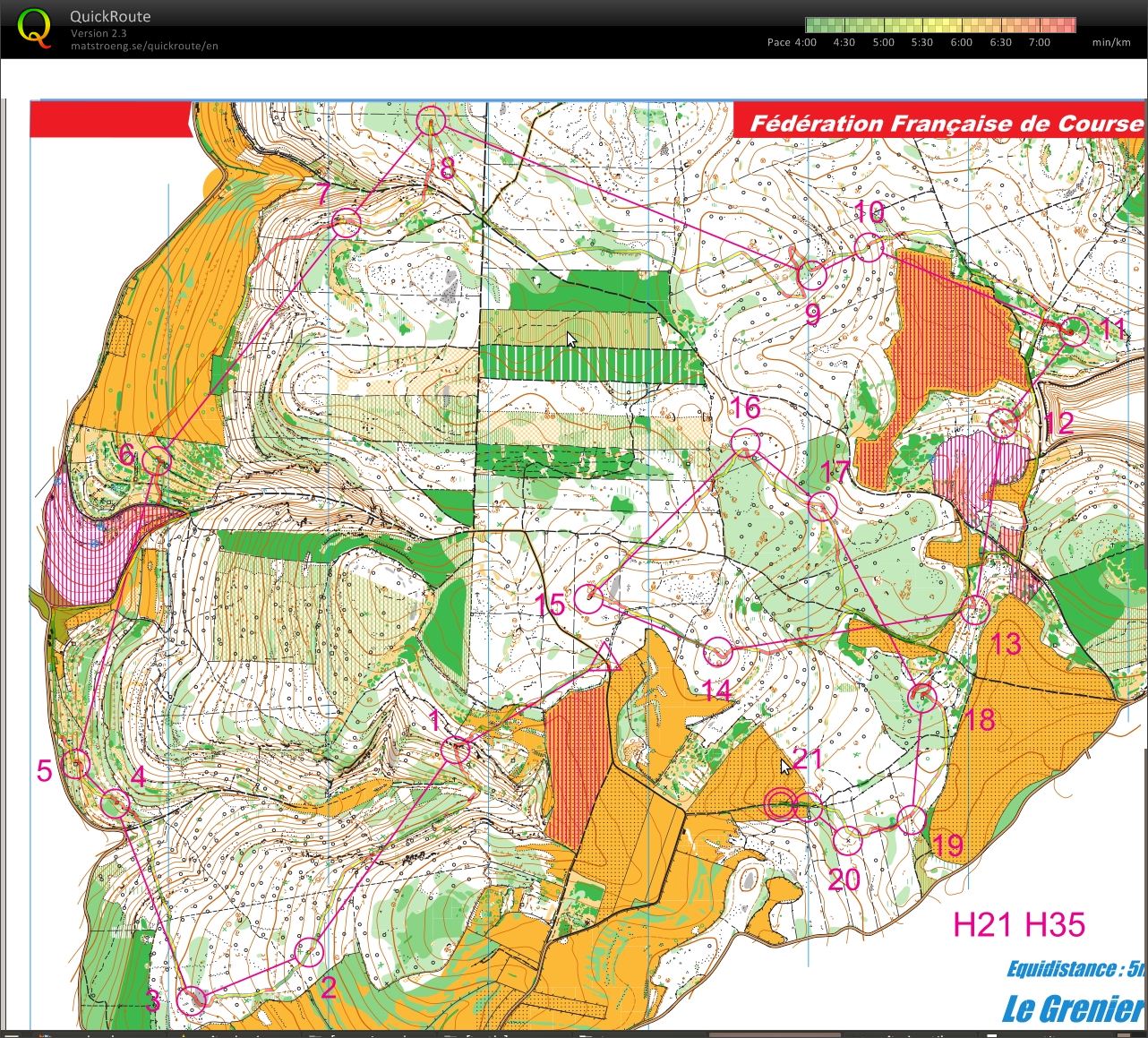Click the 5:30 pace legend label
This screenshot has height=1038, width=1148.
pos(921,42)
